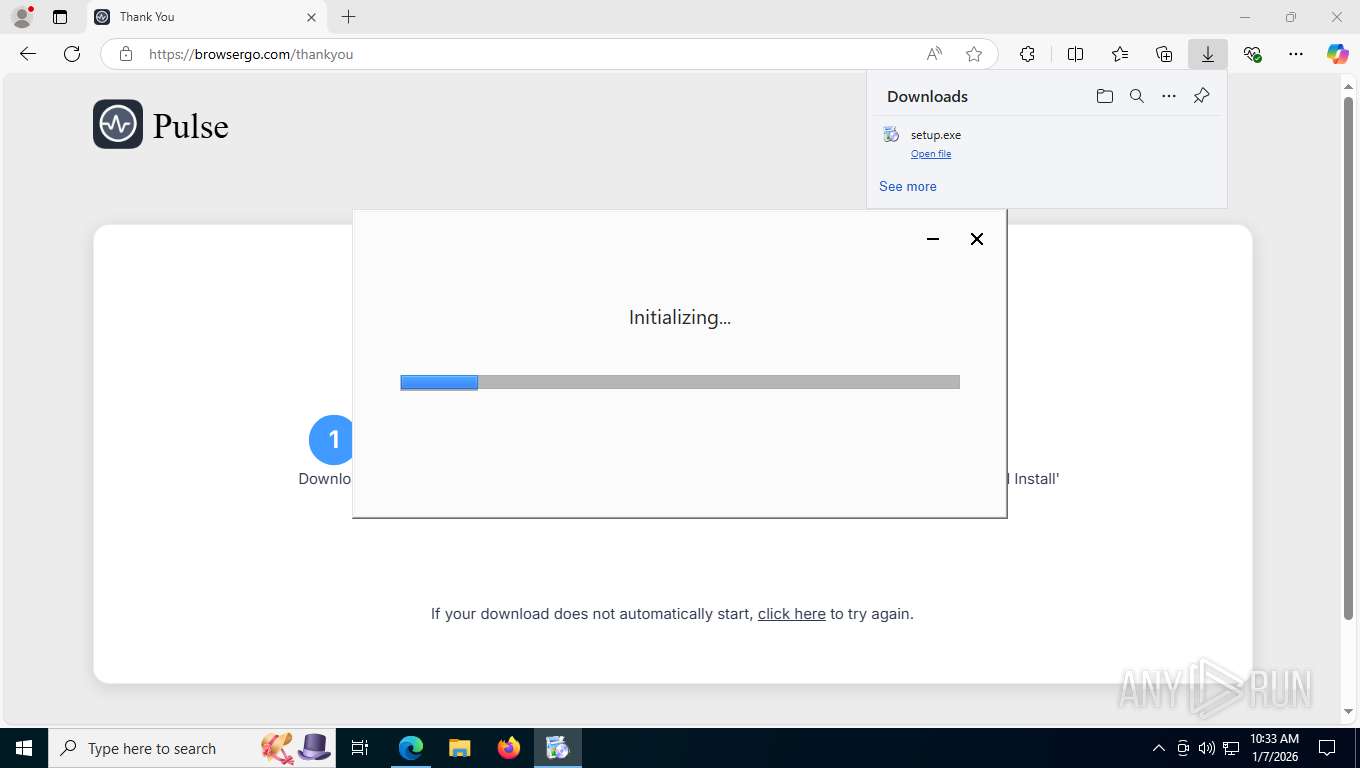Toggle the Downloads toolbar button
Screen dimensions: 1360x768
1208,54
